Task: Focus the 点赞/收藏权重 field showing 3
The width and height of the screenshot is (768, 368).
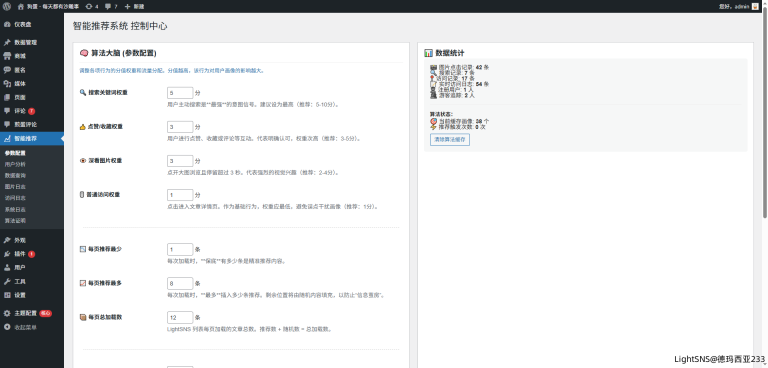Action: [x=180, y=127]
